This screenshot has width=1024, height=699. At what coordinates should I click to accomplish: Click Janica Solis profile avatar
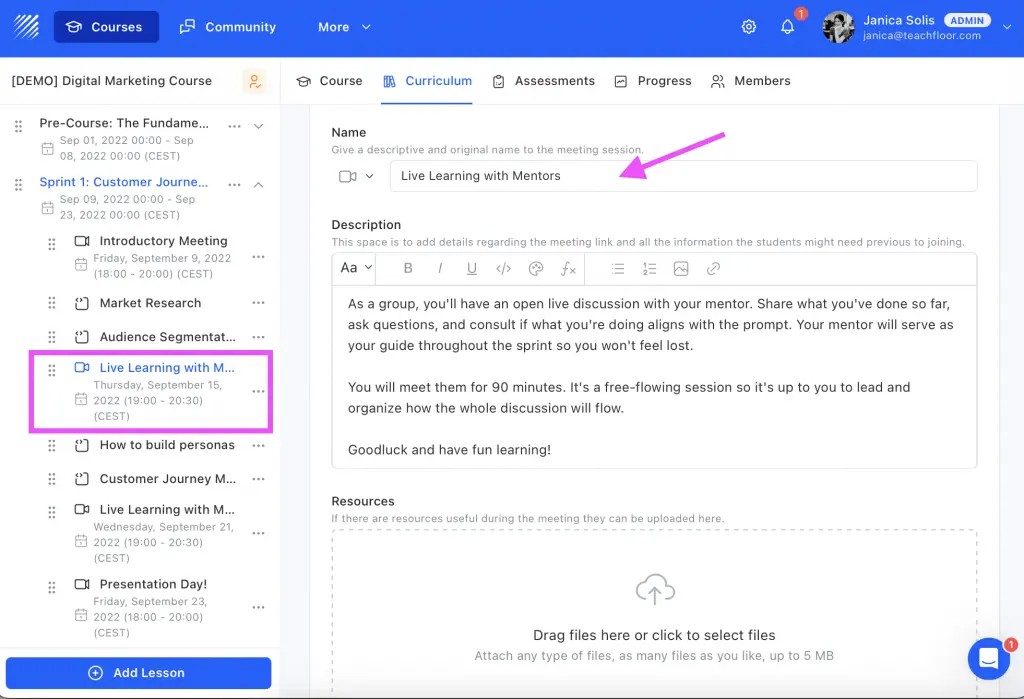pyautogui.click(x=839, y=27)
